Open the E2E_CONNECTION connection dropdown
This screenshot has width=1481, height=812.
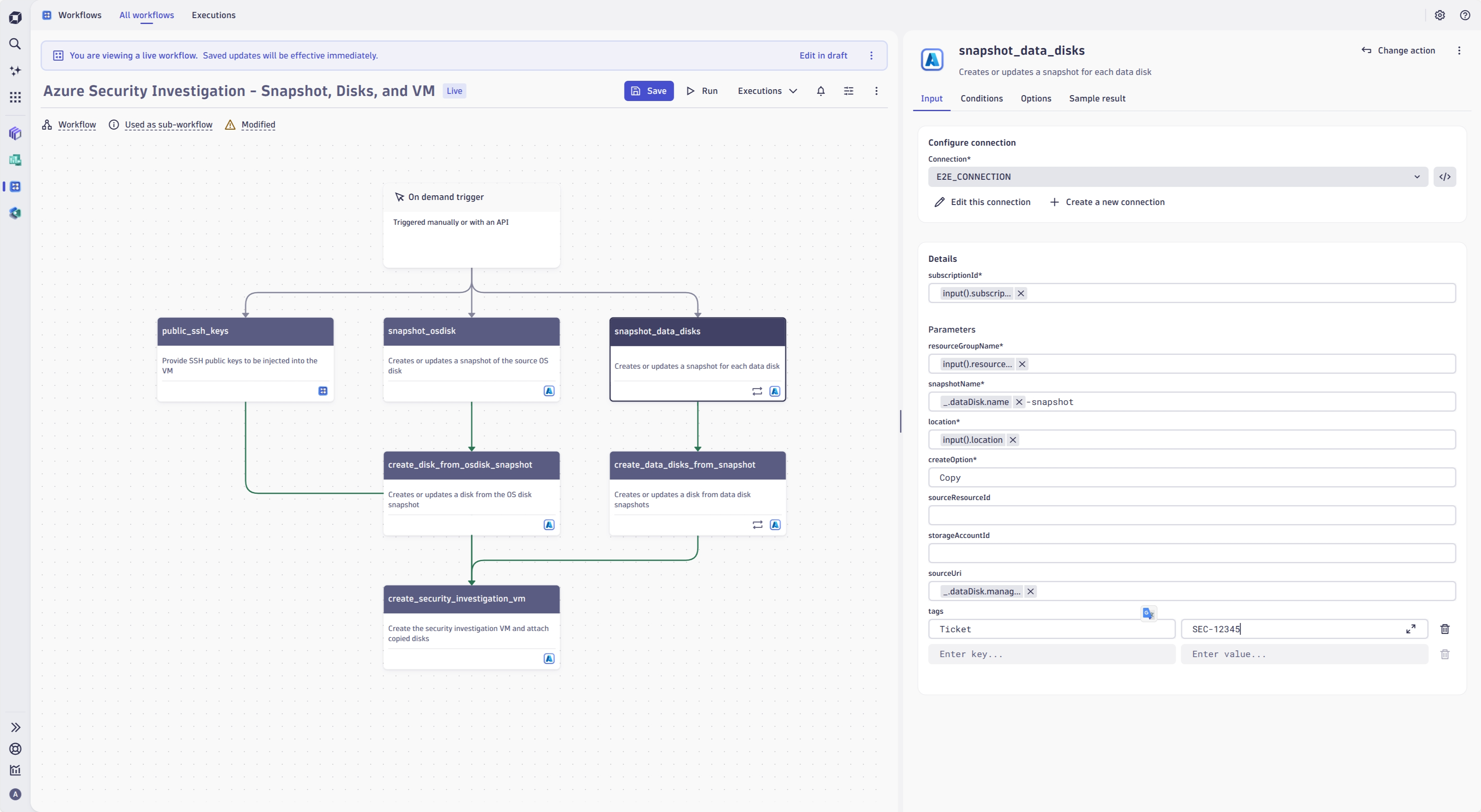[1177, 177]
